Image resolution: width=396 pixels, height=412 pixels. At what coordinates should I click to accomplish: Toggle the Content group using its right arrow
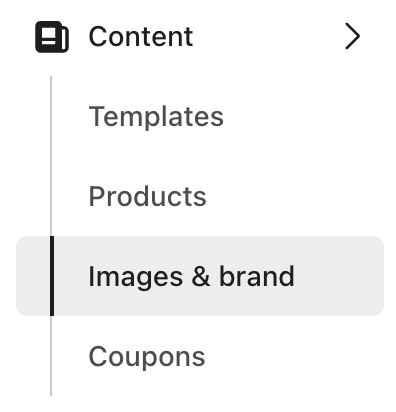(352, 36)
